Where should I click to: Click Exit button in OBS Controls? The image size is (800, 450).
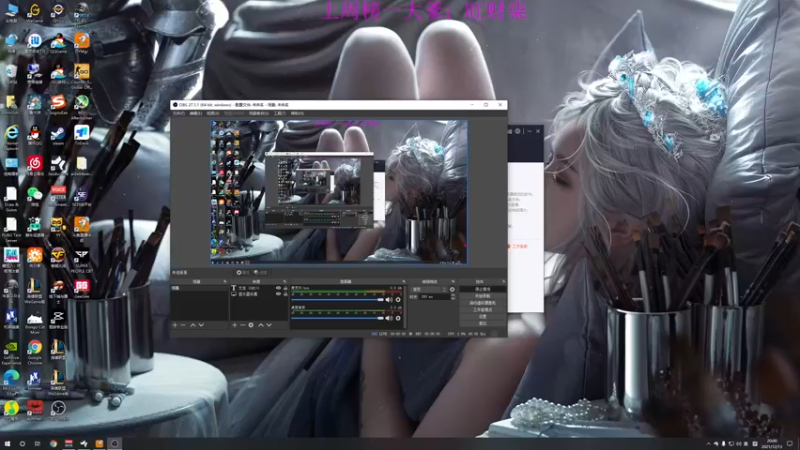pos(483,323)
